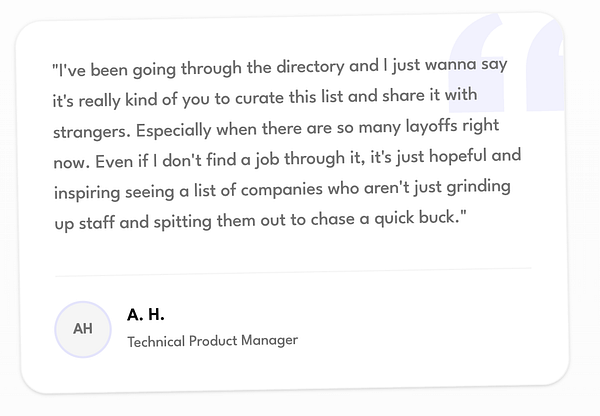Click the word 'Especially' in the quote
This screenshot has height=416, width=600.
173,130
